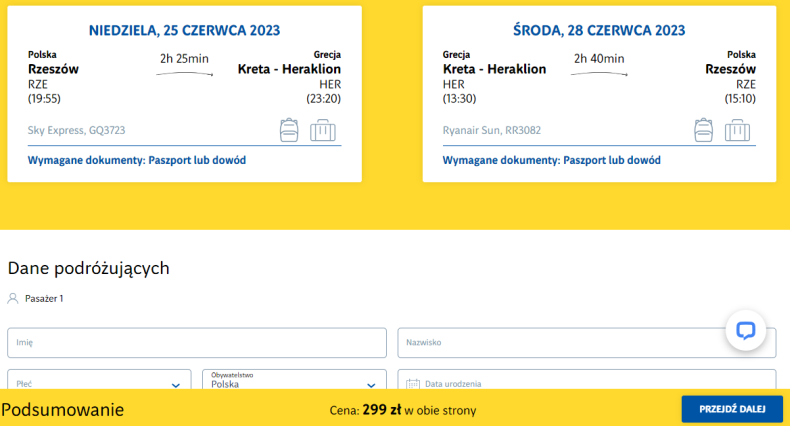The image size is (790, 426).
Task: Click the departure time (13:30)
Action: coord(459,99)
